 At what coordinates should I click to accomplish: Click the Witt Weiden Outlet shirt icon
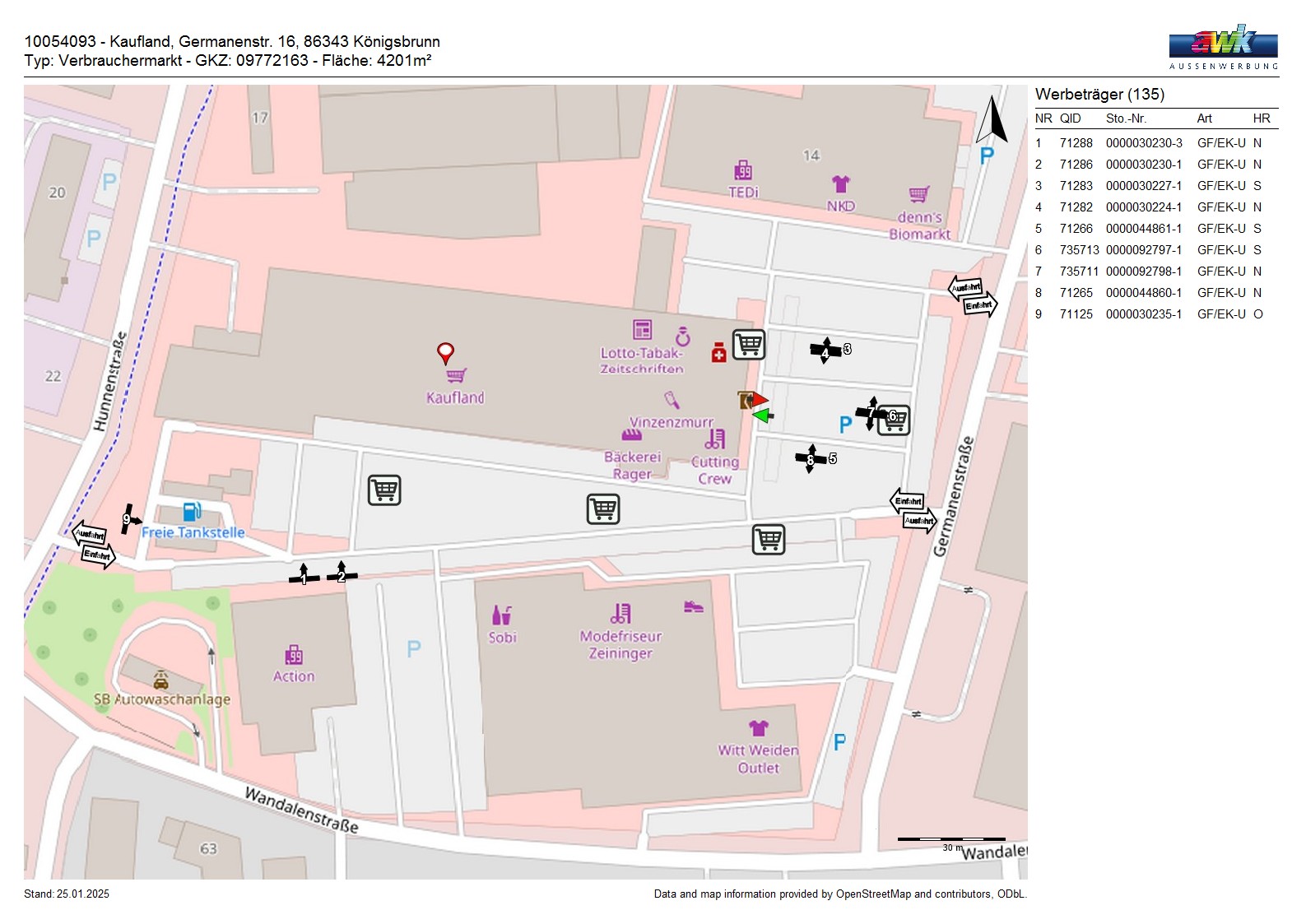tap(758, 728)
